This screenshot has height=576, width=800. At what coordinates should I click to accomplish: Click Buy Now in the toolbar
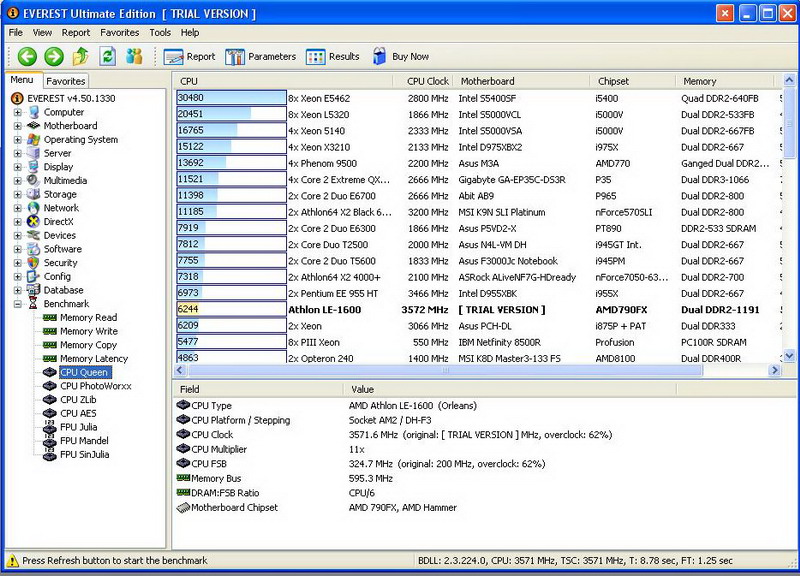(x=401, y=57)
